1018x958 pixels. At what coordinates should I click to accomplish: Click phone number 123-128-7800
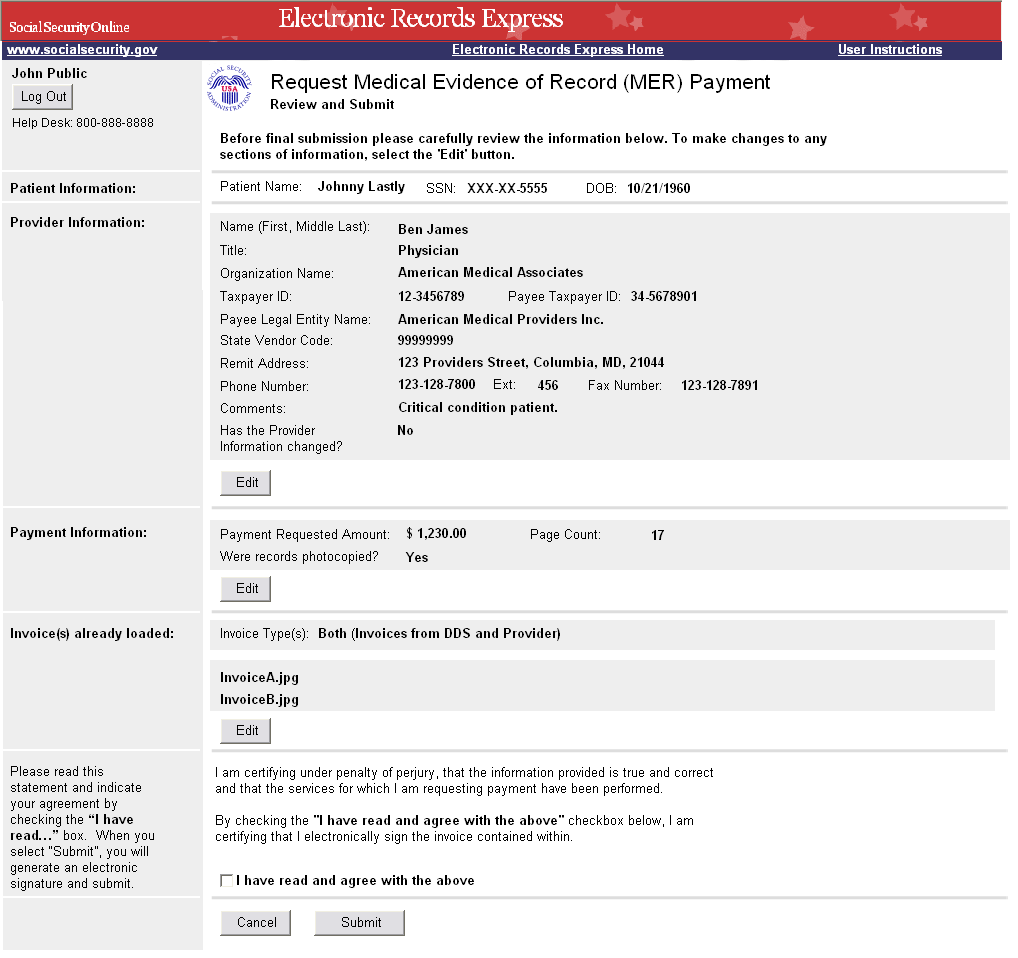tap(436, 385)
